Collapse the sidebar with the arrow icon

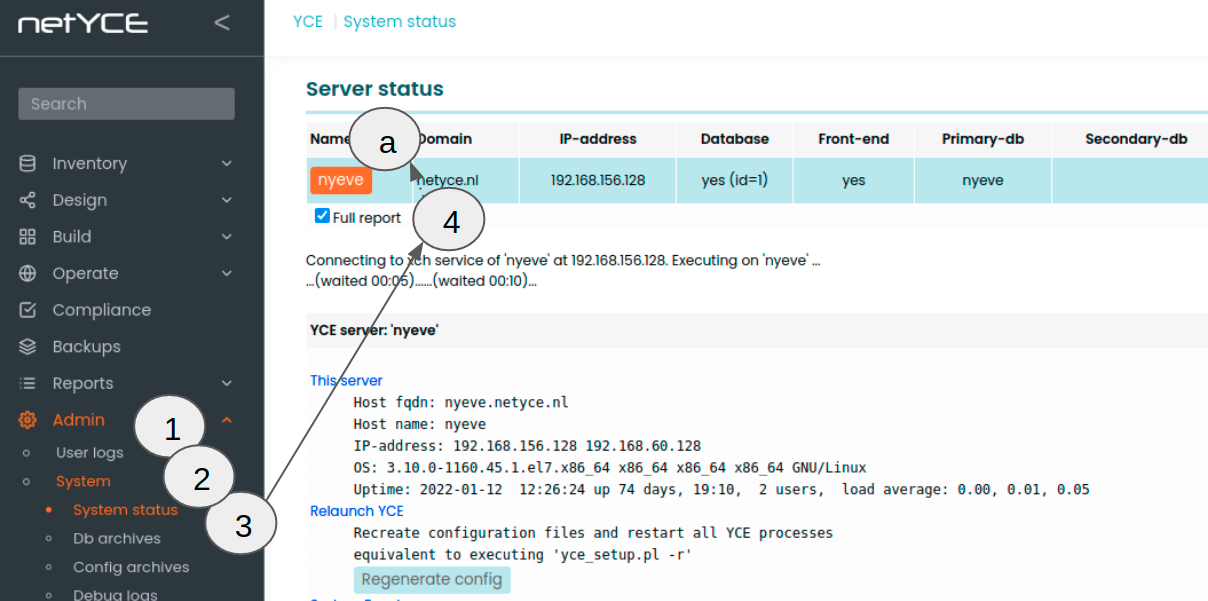[x=222, y=22]
